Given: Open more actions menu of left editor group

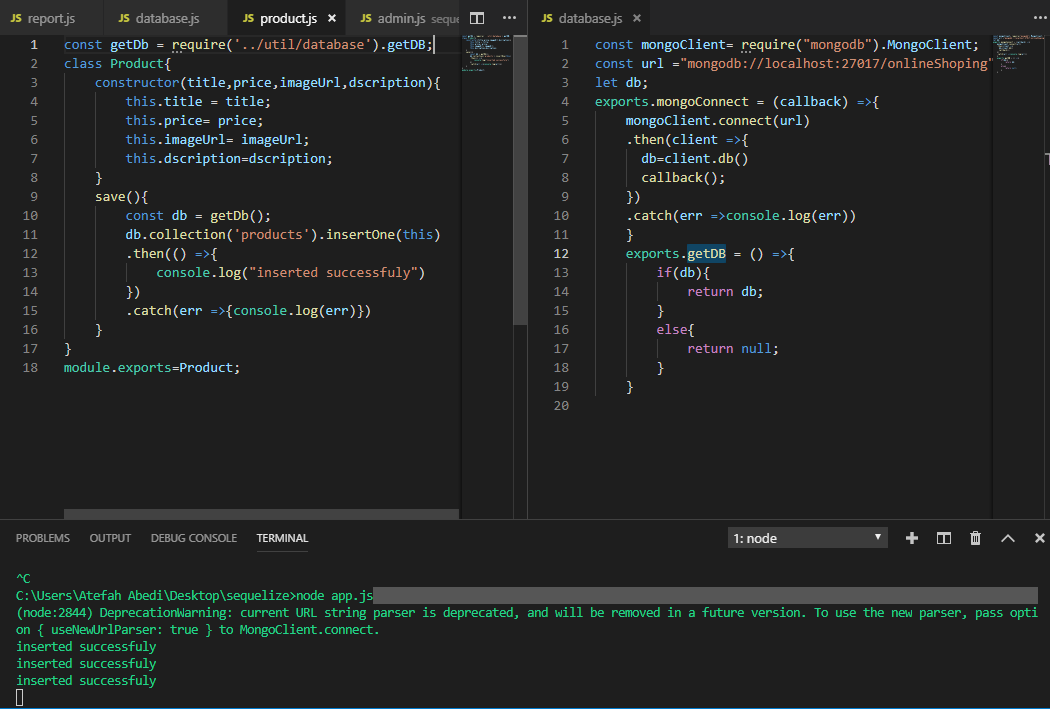Looking at the screenshot, I should pyautogui.click(x=510, y=18).
